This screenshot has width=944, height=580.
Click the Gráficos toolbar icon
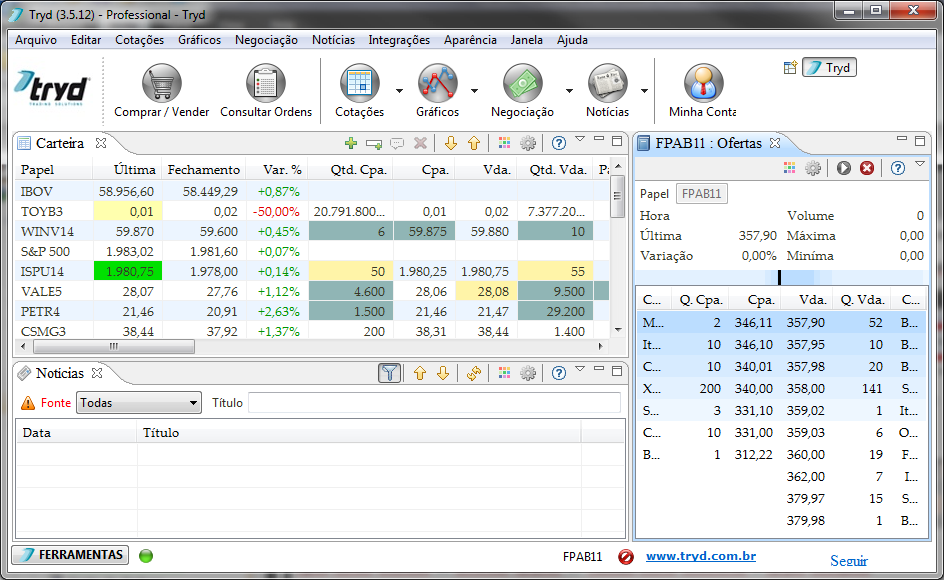coord(438,83)
